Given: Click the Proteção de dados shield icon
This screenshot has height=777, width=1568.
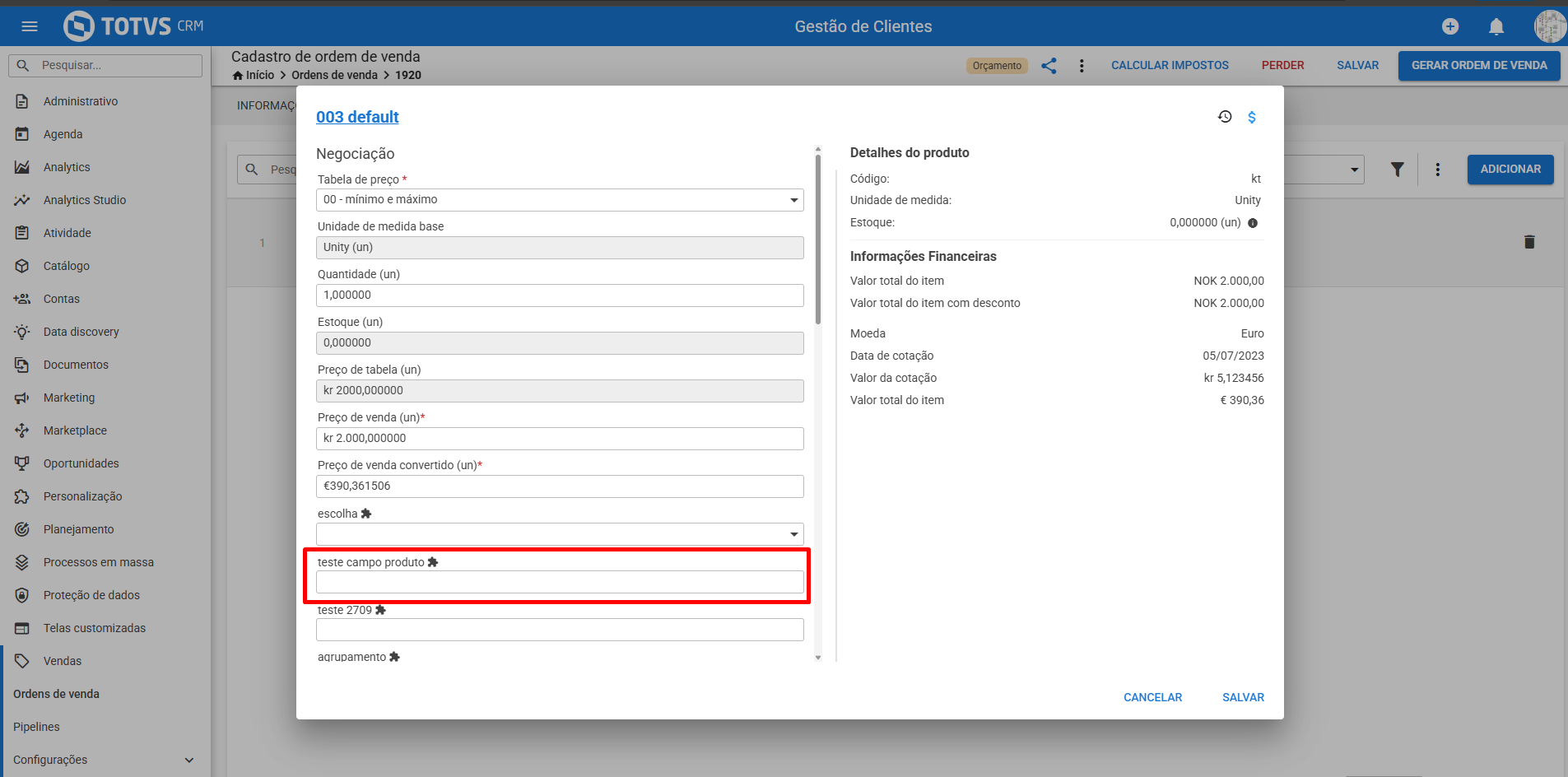Looking at the screenshot, I should click(22, 595).
